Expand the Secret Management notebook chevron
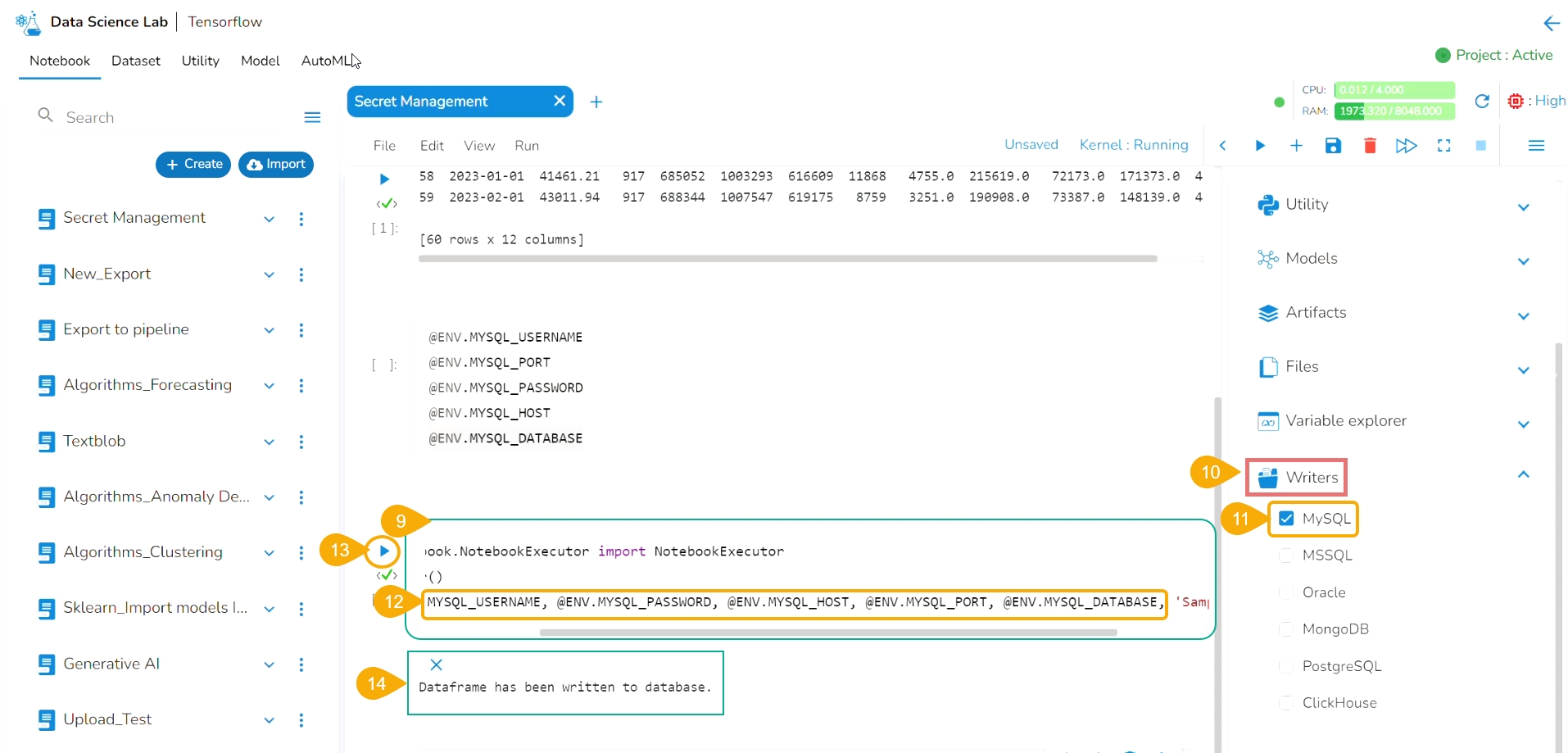This screenshot has height=753, width=1568. pos(269,219)
